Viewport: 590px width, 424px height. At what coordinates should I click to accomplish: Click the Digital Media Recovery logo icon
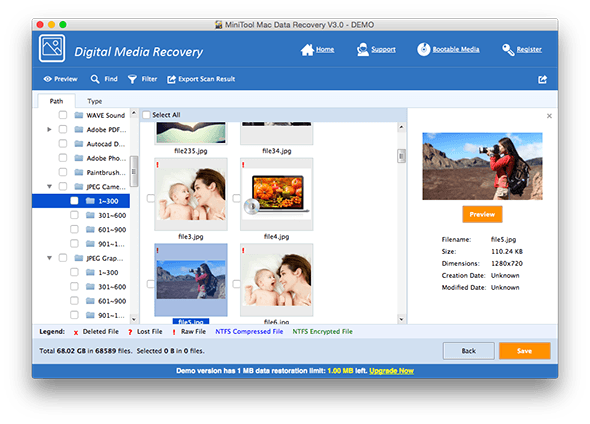click(x=52, y=49)
